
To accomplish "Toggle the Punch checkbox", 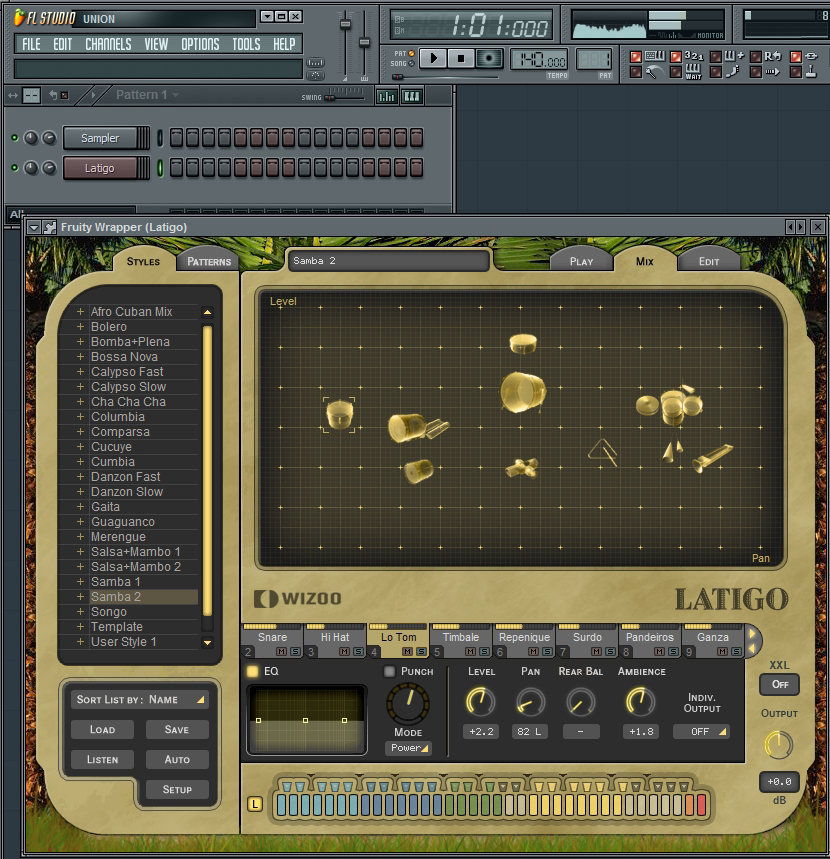I will coord(390,671).
